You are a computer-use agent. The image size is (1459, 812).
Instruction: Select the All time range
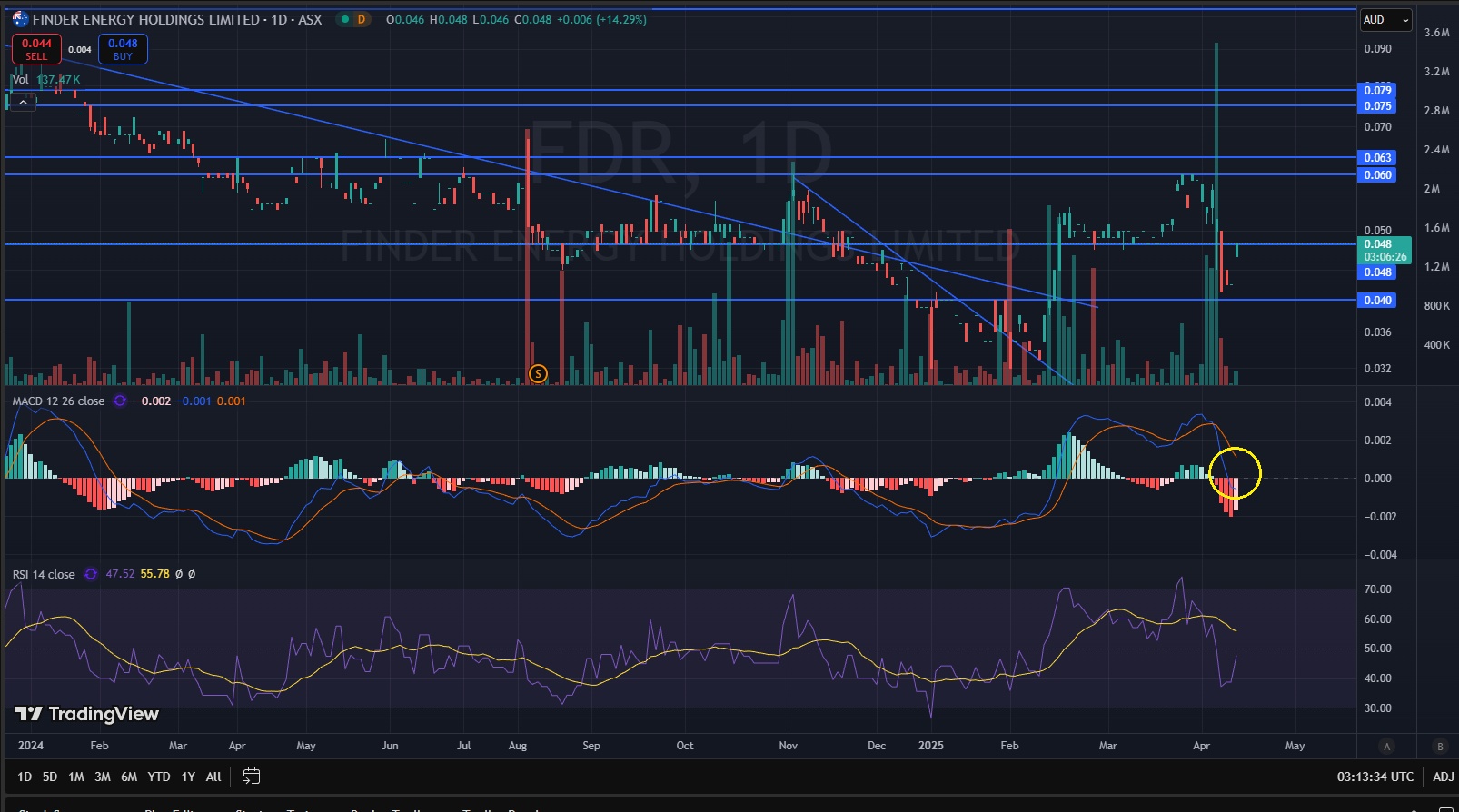213,777
